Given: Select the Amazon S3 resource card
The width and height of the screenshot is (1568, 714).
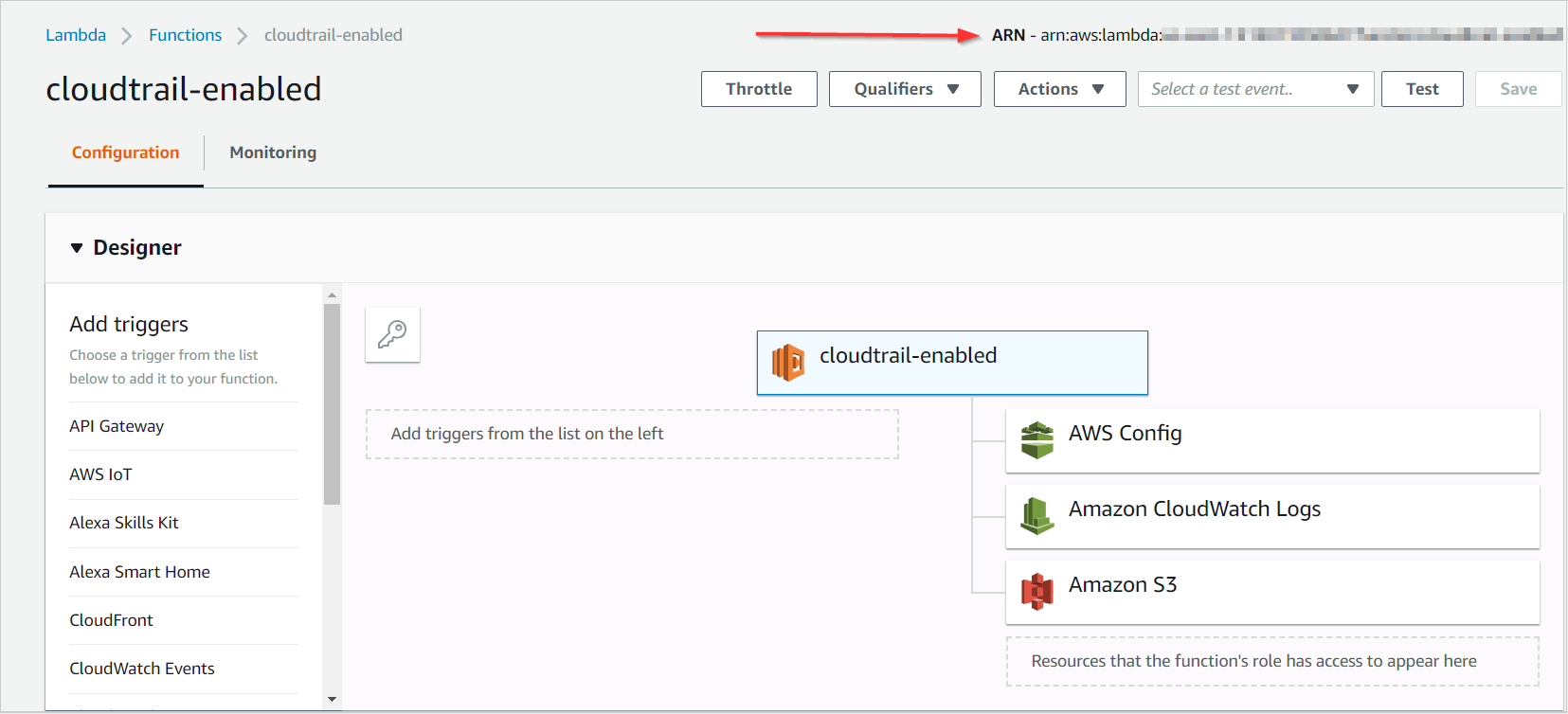Looking at the screenshot, I should pos(1272,592).
